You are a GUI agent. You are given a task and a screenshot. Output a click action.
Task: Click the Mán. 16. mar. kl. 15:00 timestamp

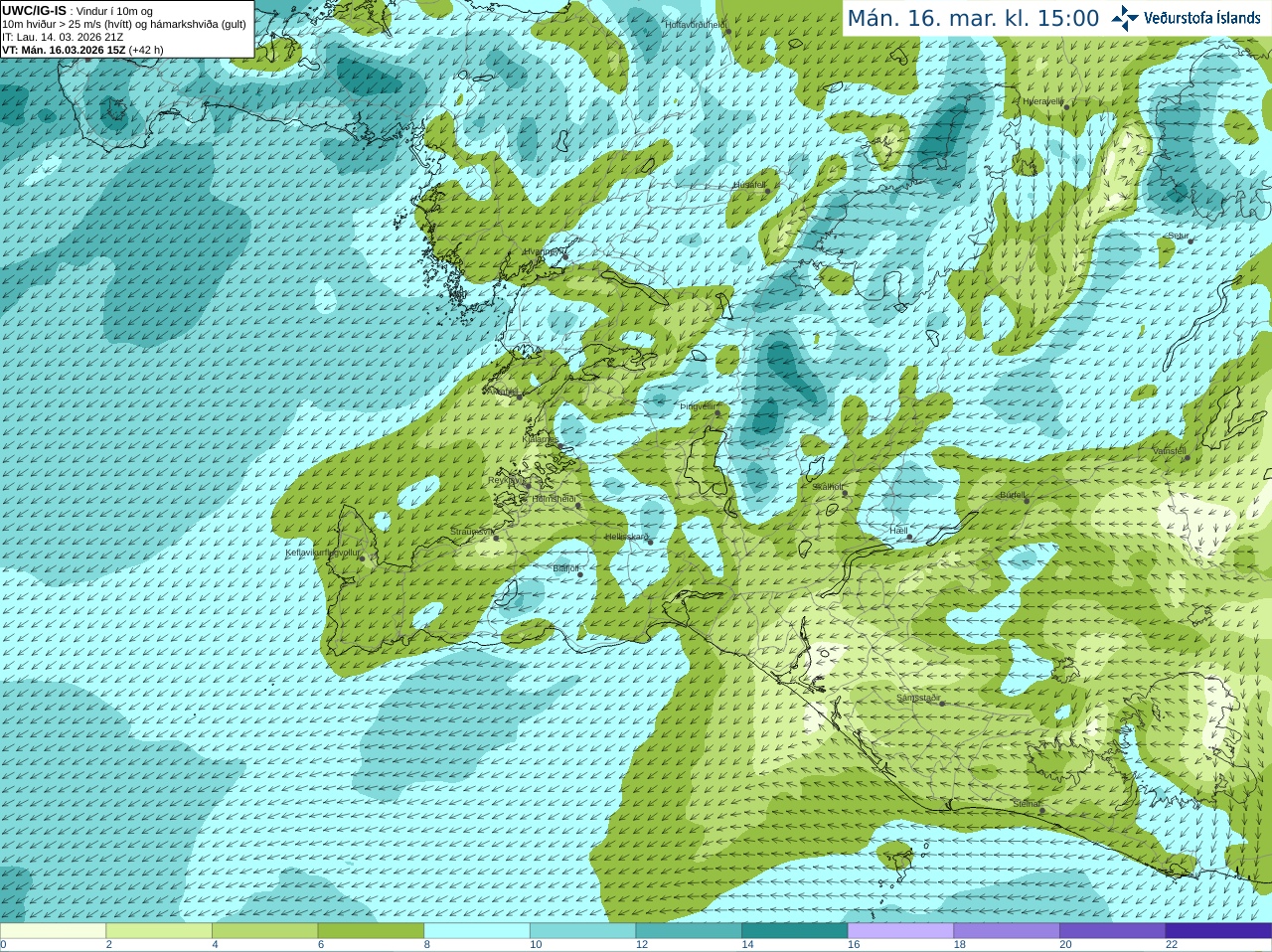[x=973, y=18]
